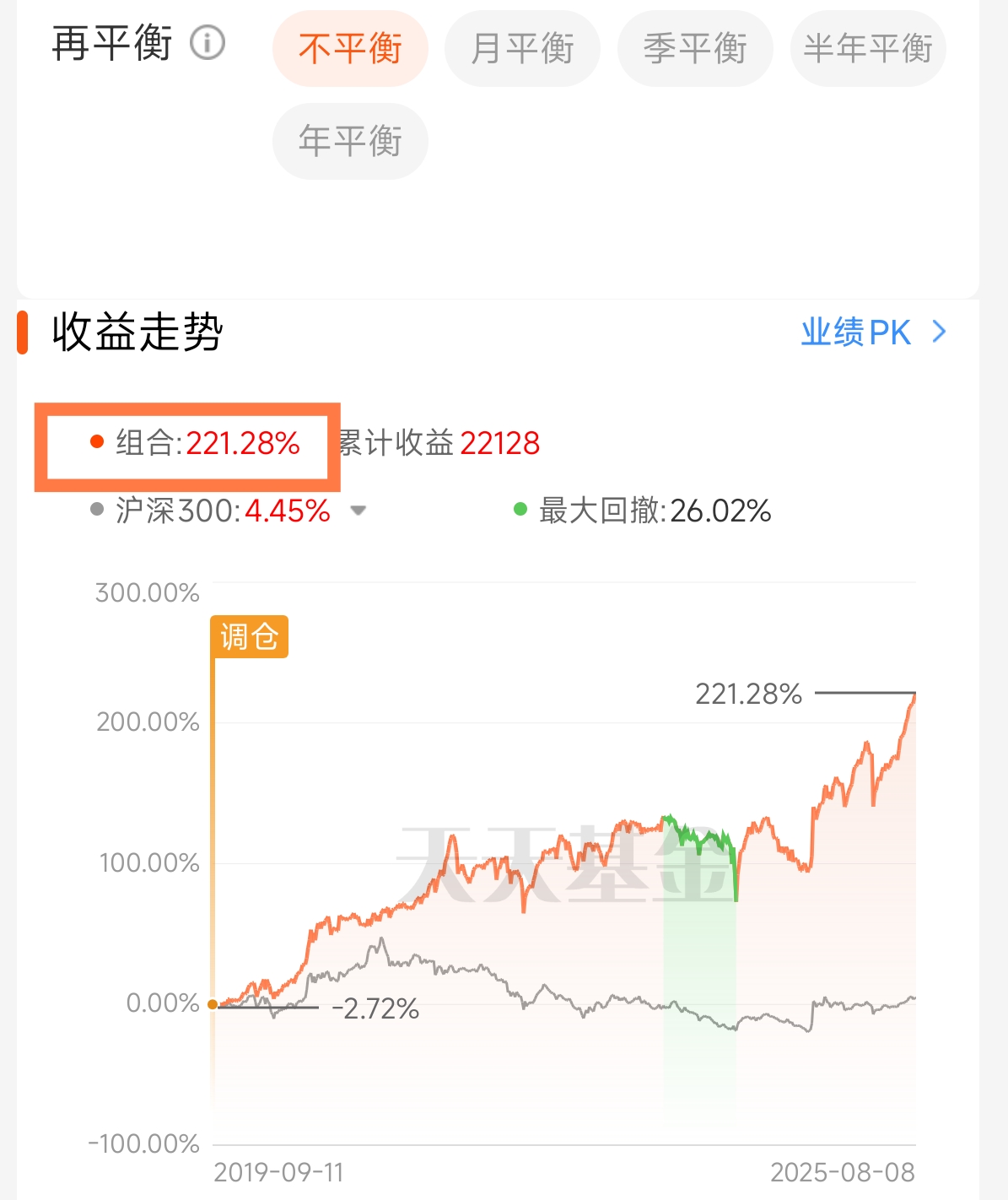Tap the chevron arrow beside 业绩PK
1008x1200 pixels.
click(x=939, y=332)
